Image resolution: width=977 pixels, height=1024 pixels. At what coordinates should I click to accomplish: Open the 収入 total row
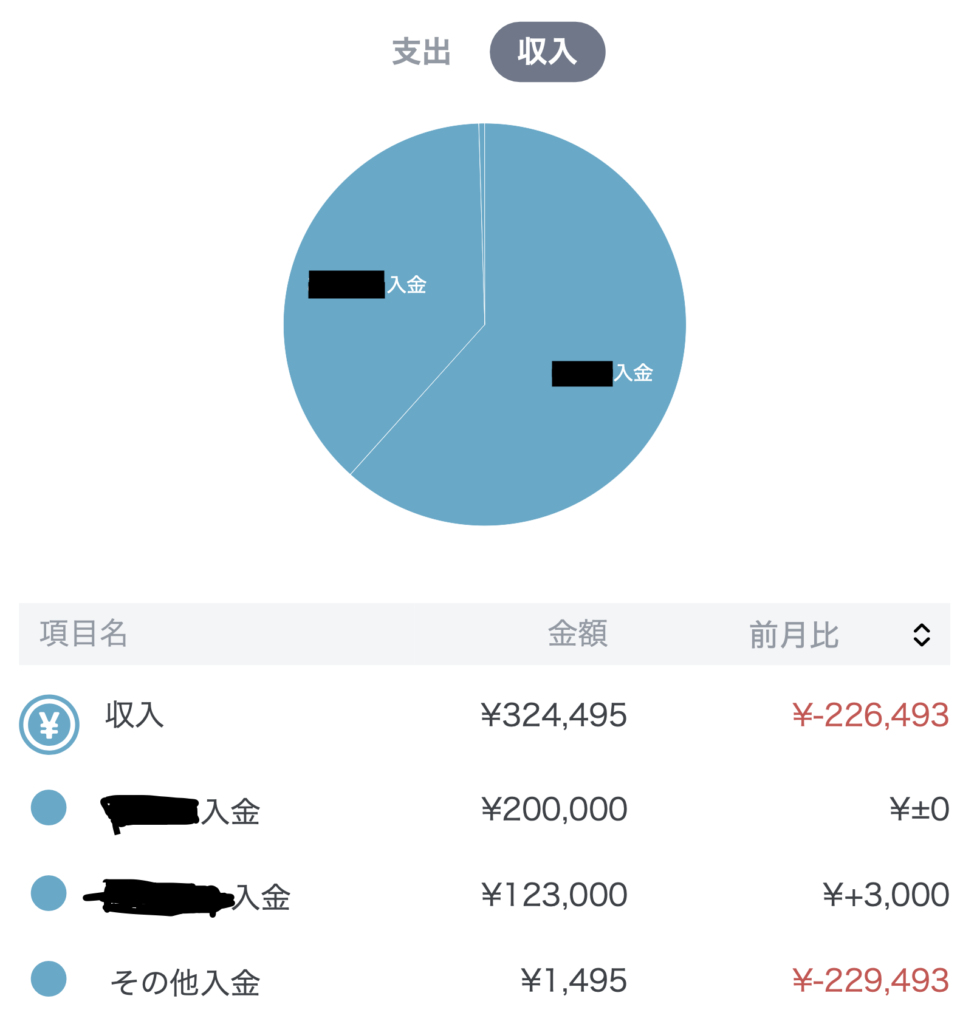pyautogui.click(x=135, y=715)
